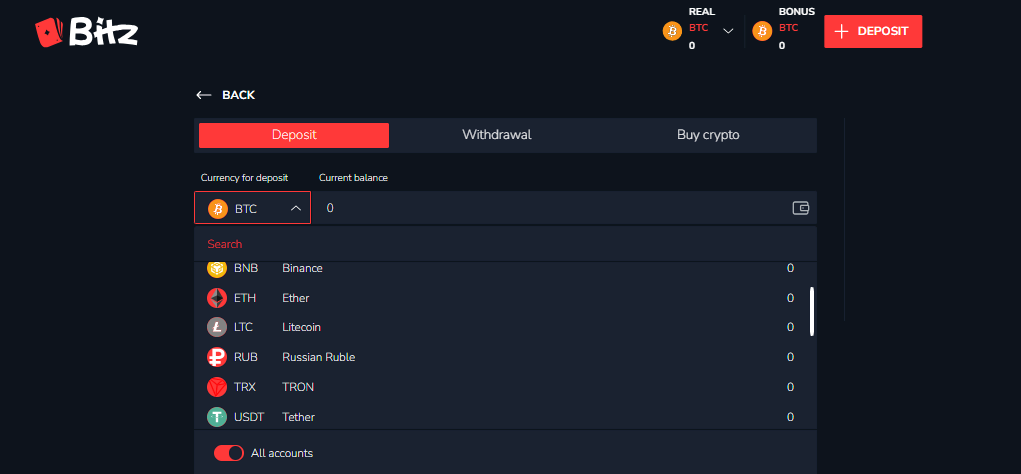Click the REAL balance label
Image resolution: width=1021 pixels, height=474 pixels.
tap(702, 12)
